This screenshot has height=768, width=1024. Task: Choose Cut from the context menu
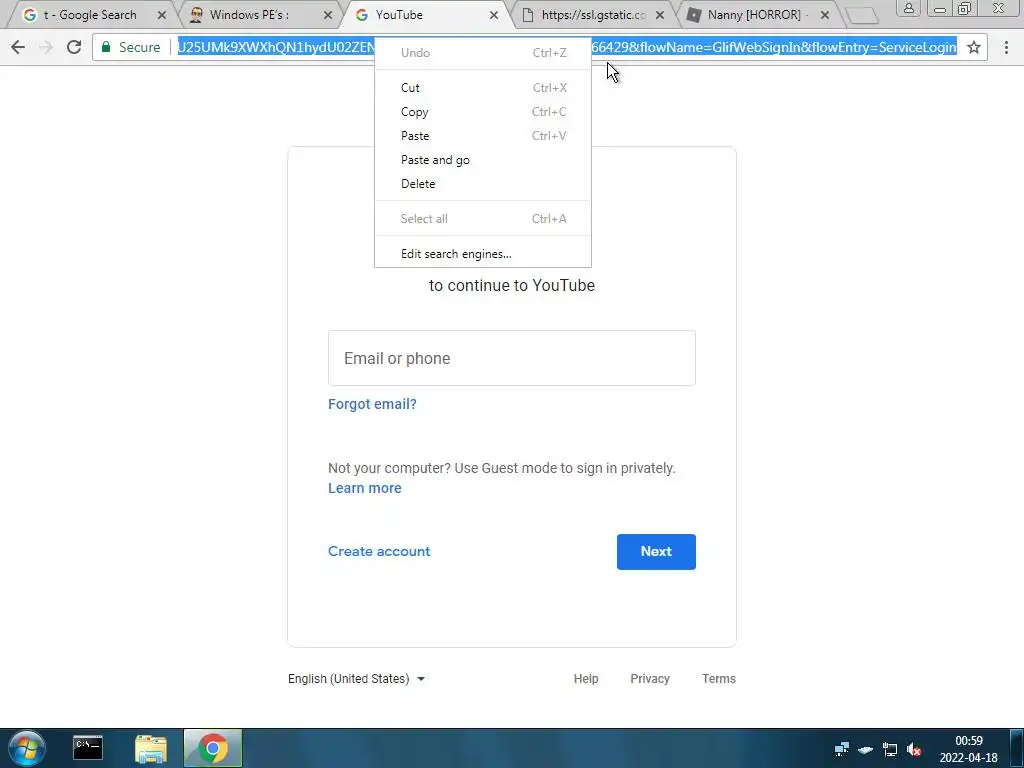483,88
